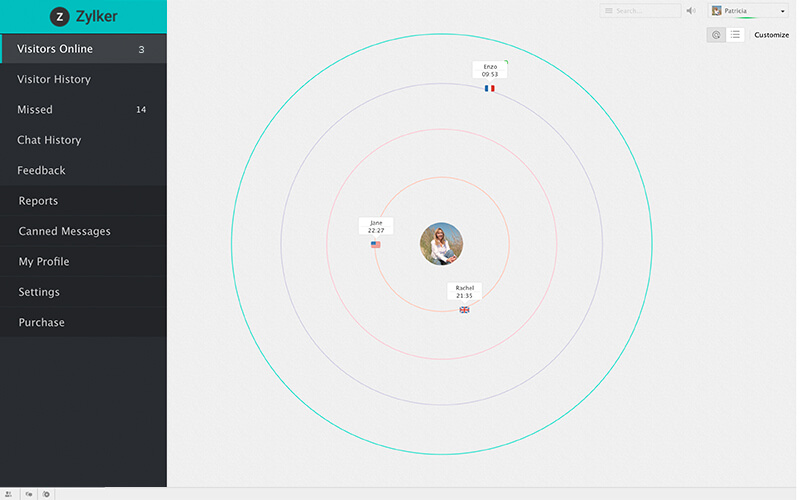Click the UK flag under Rachel

[x=464, y=310]
